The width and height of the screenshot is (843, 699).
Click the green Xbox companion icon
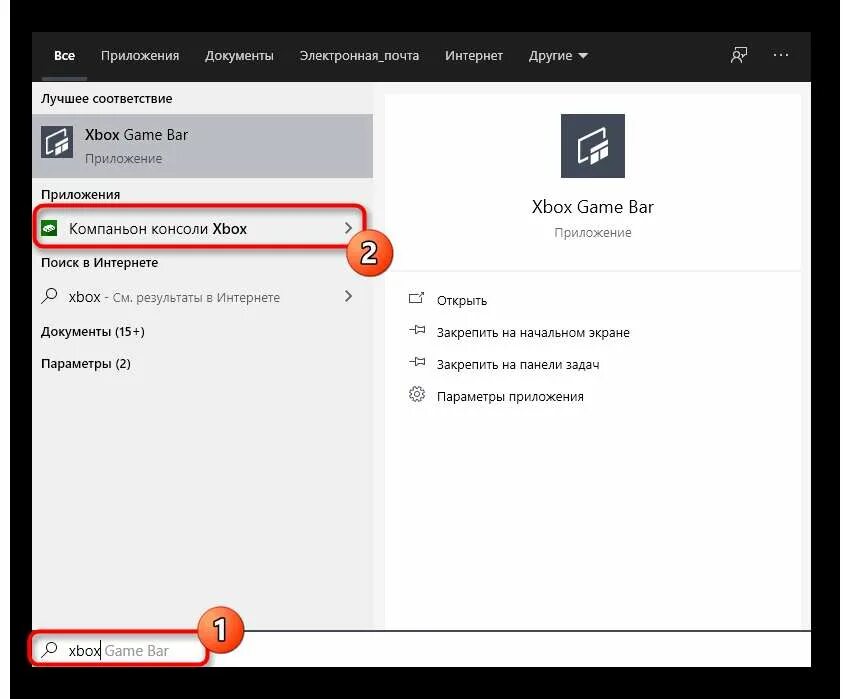[49, 228]
